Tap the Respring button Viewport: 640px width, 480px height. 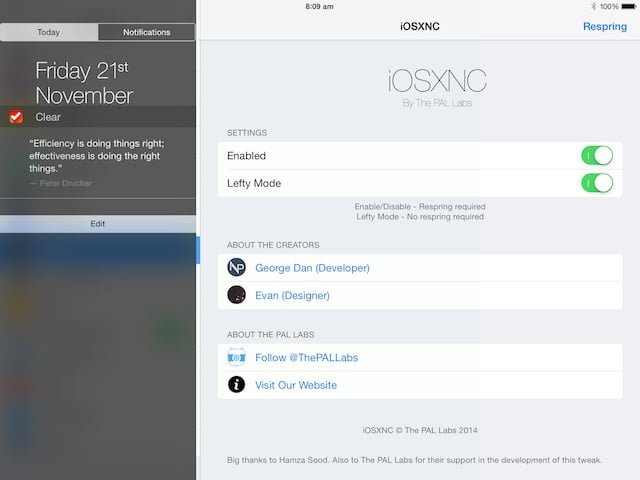pos(604,27)
